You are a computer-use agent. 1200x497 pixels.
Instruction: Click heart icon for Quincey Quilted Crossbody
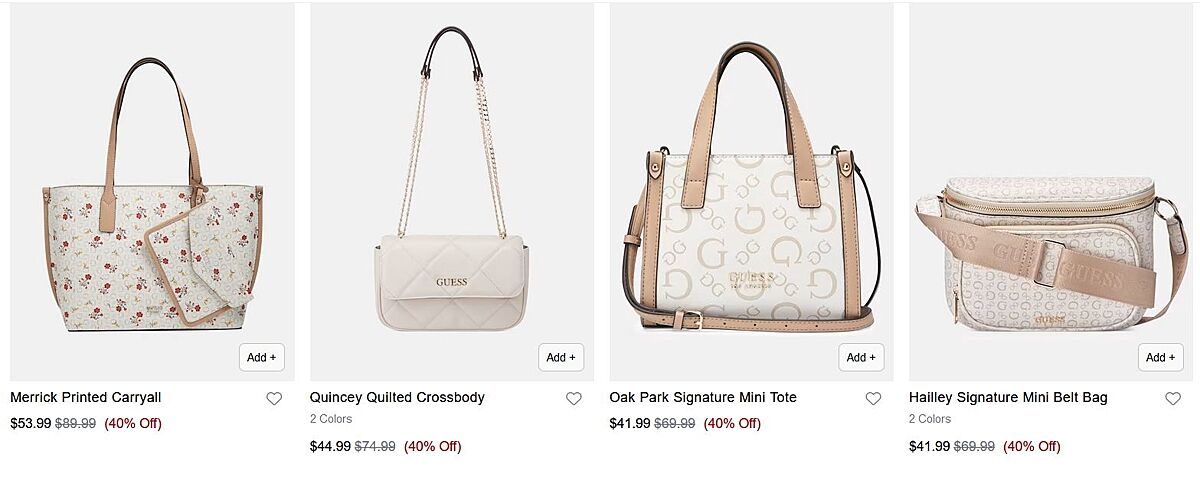573,398
